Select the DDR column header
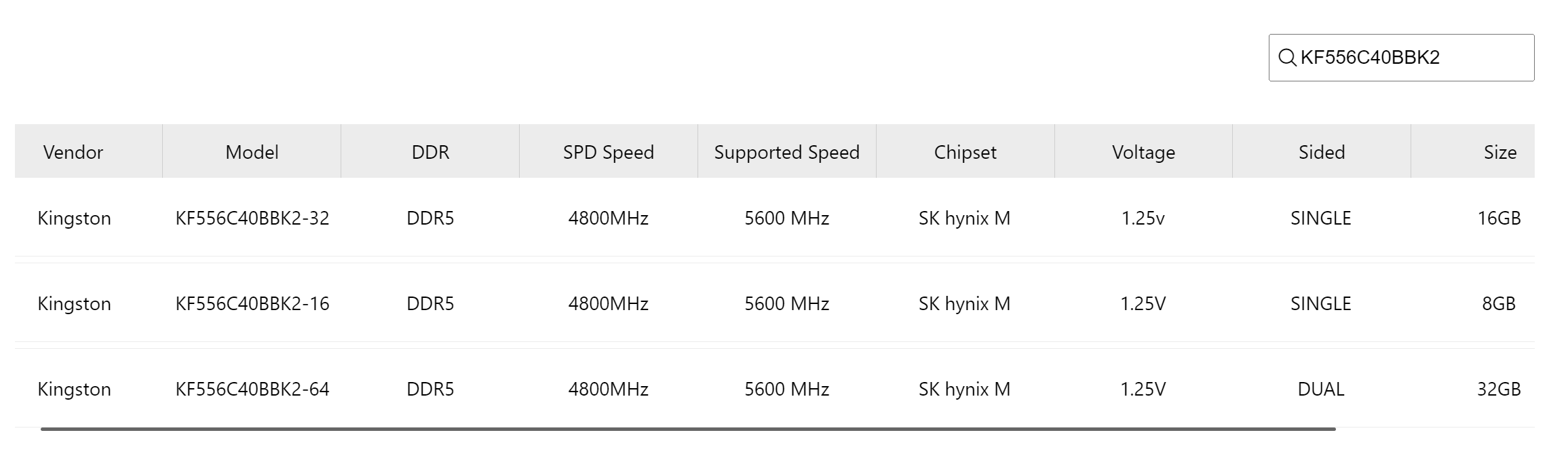This screenshot has width=1568, height=456. [430, 152]
